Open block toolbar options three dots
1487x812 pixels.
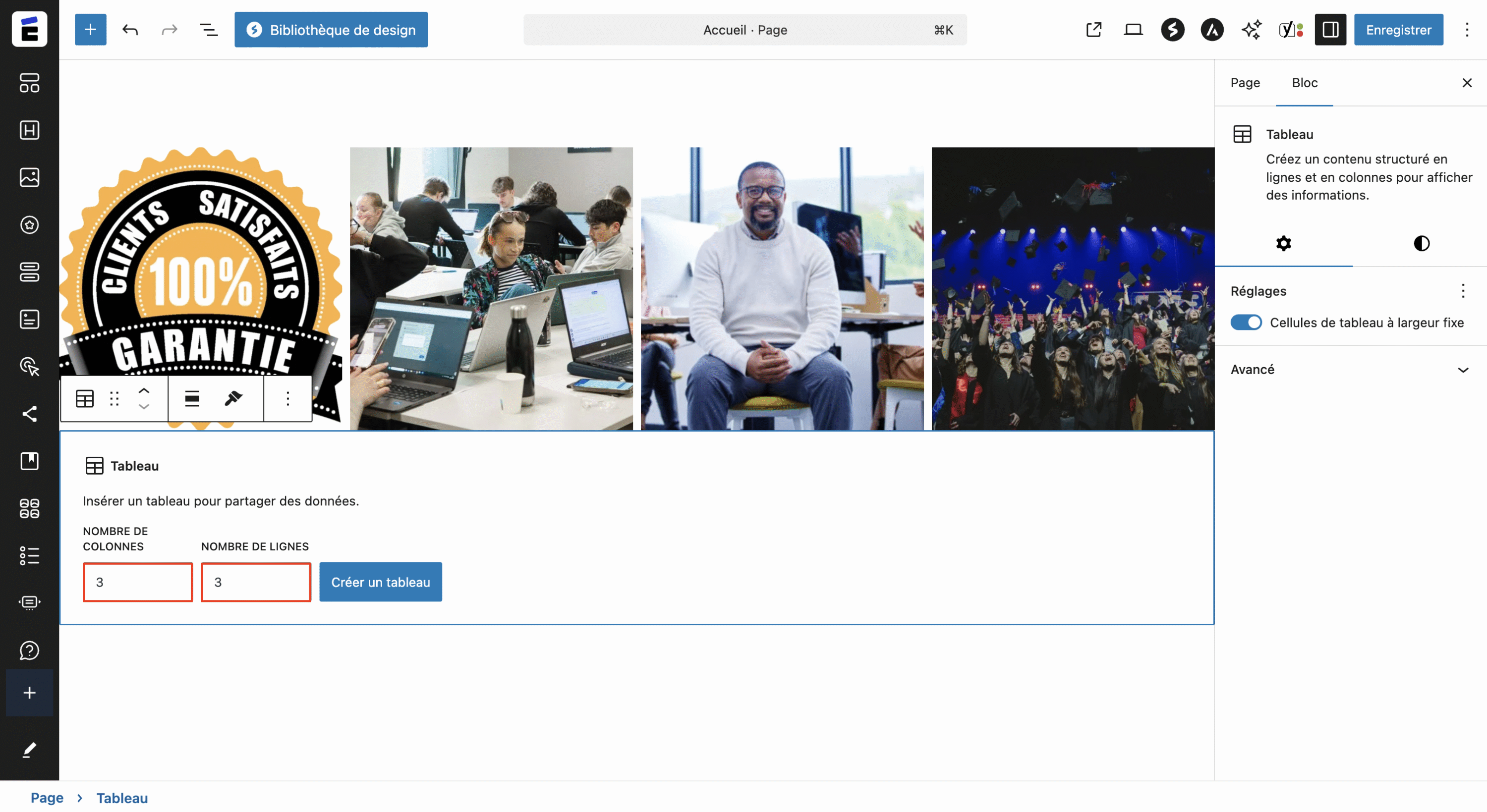[287, 398]
